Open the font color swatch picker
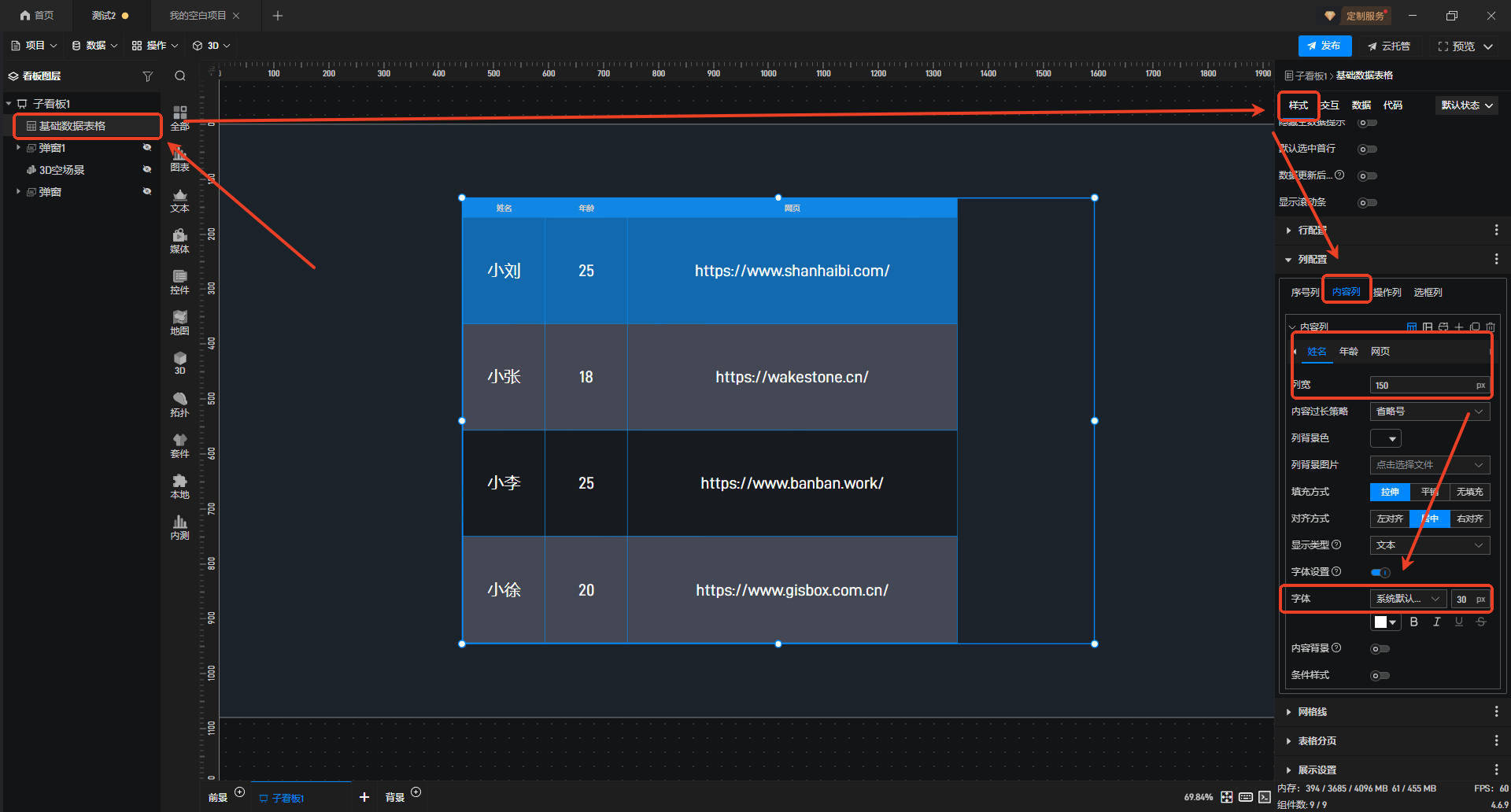The width and height of the screenshot is (1511, 812). (x=1385, y=622)
